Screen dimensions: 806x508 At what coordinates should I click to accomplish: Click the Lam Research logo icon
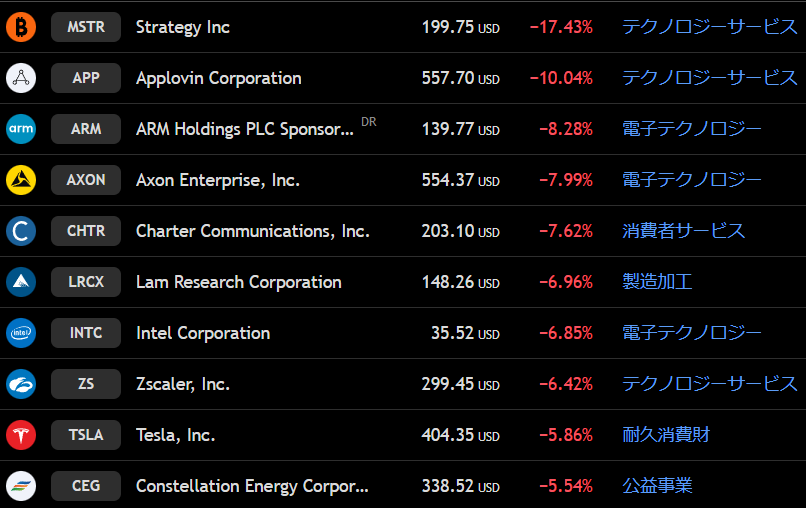[21, 282]
